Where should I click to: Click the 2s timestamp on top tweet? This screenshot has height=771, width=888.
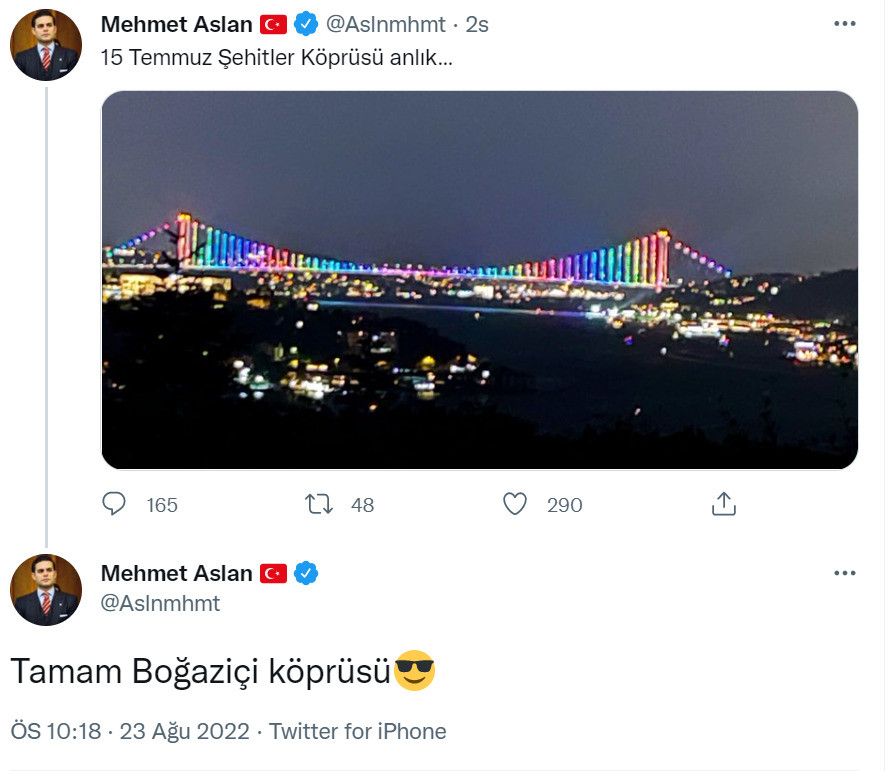tap(477, 25)
